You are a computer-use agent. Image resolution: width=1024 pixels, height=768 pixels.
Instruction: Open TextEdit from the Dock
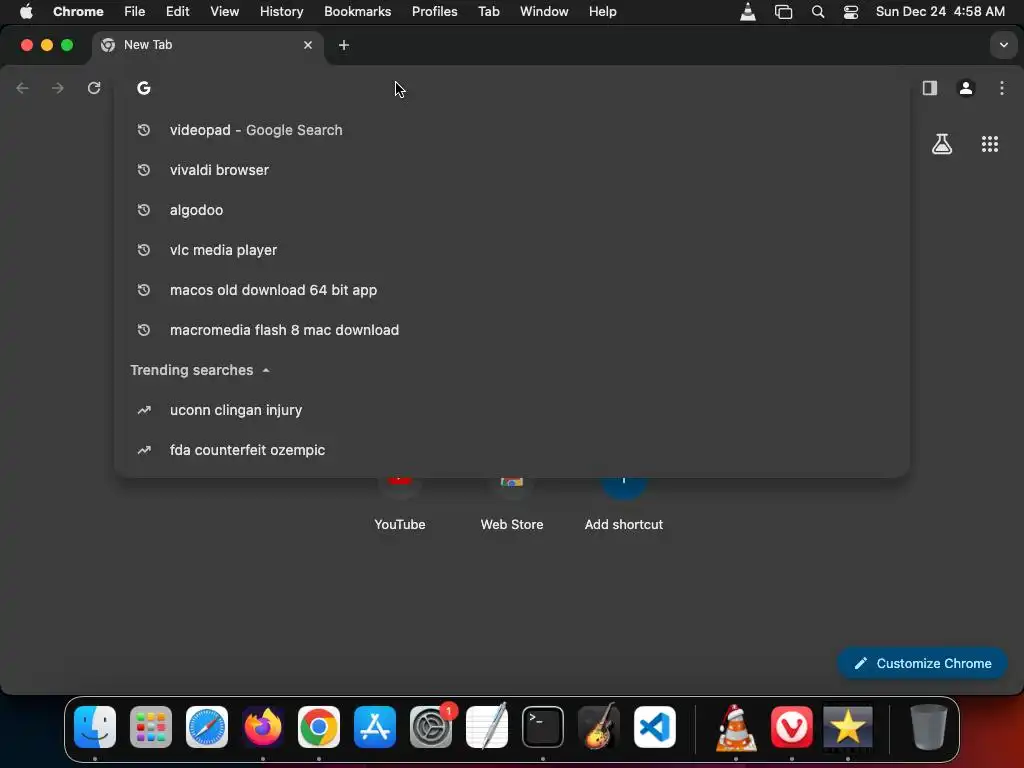coord(487,727)
